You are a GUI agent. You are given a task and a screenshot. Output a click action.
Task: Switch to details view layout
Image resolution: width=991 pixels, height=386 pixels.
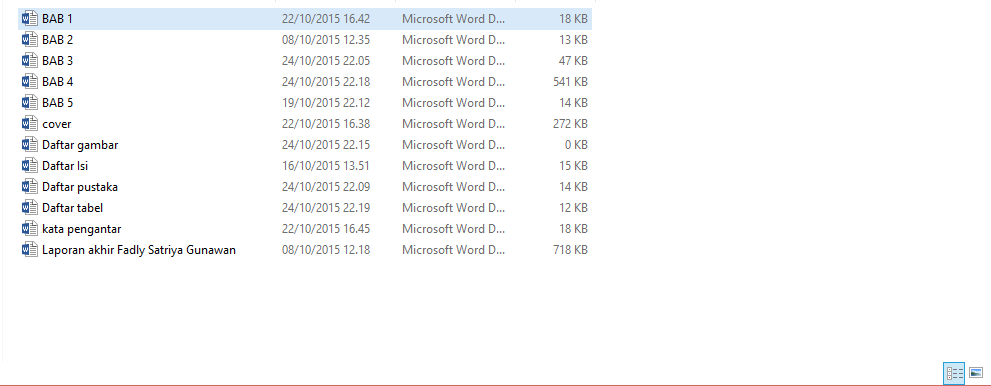[954, 373]
